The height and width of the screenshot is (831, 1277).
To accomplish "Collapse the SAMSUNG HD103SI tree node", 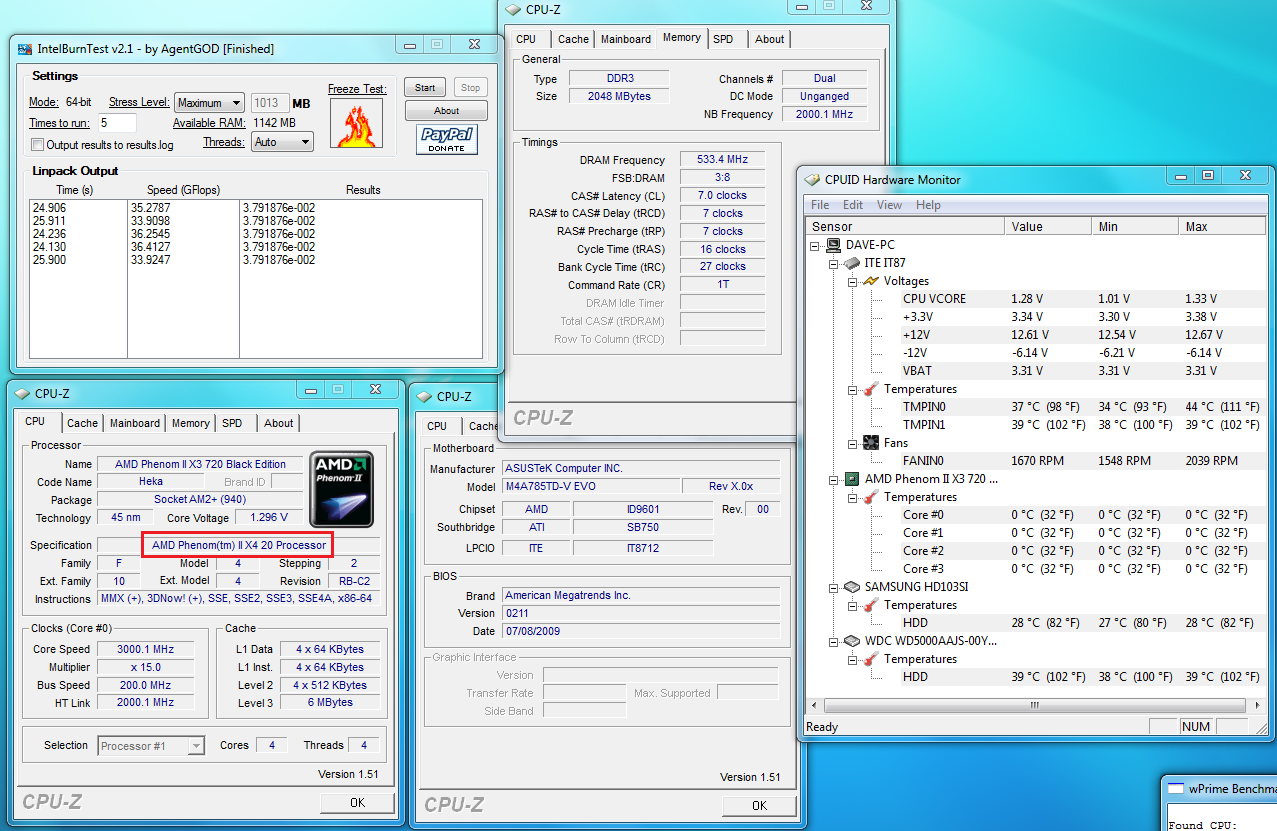I will pos(834,587).
